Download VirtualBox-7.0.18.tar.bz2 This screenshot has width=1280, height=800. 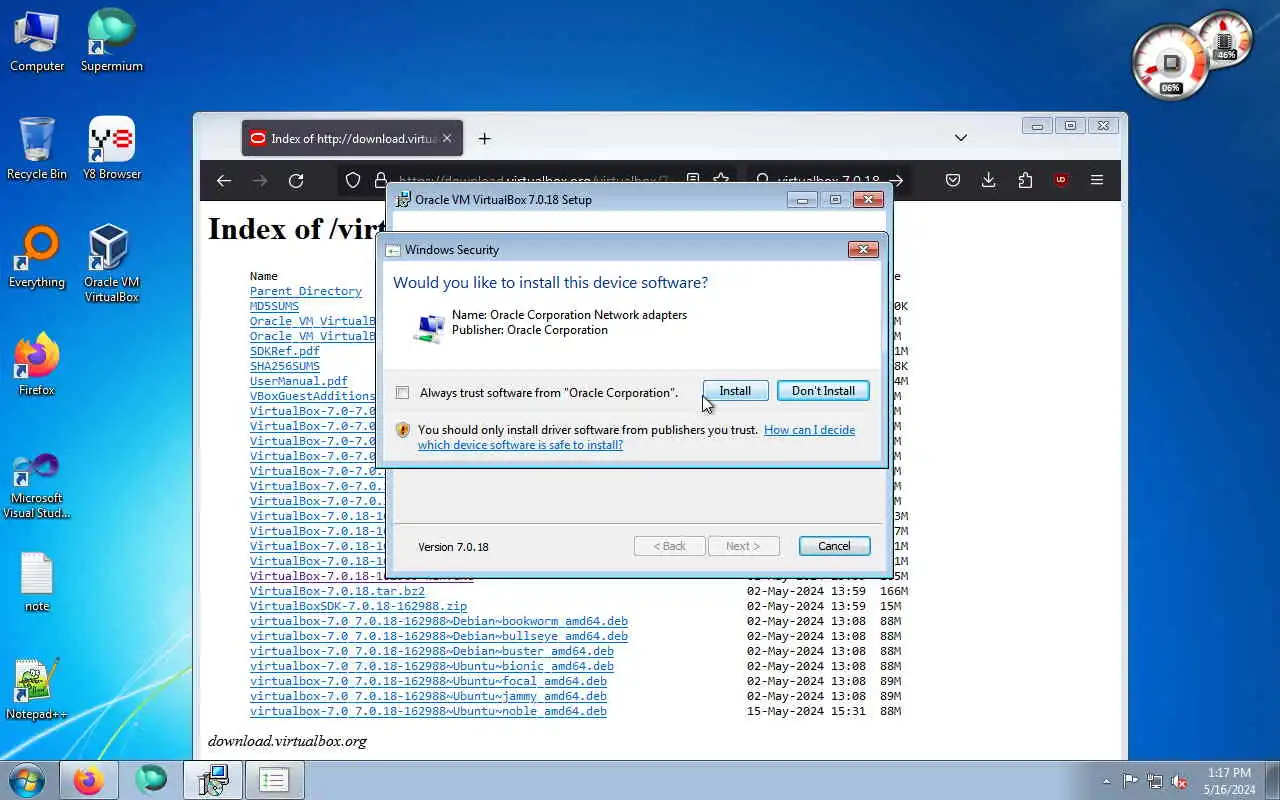tap(337, 591)
